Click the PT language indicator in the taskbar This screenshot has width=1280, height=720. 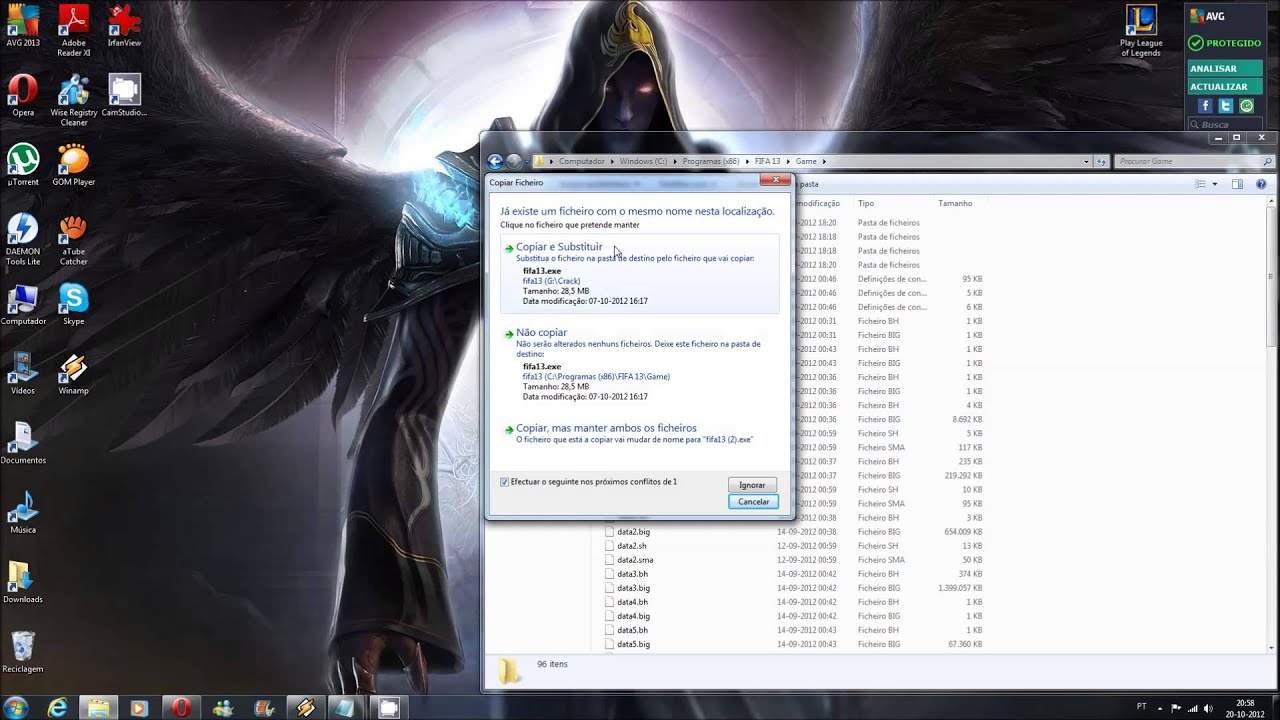1142,707
